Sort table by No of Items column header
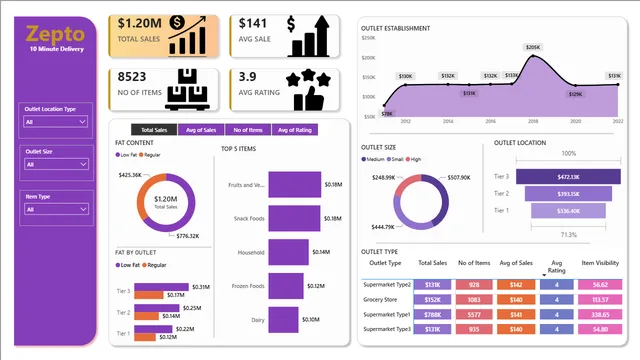Screen dimensions: 640x360 (x=474, y=263)
